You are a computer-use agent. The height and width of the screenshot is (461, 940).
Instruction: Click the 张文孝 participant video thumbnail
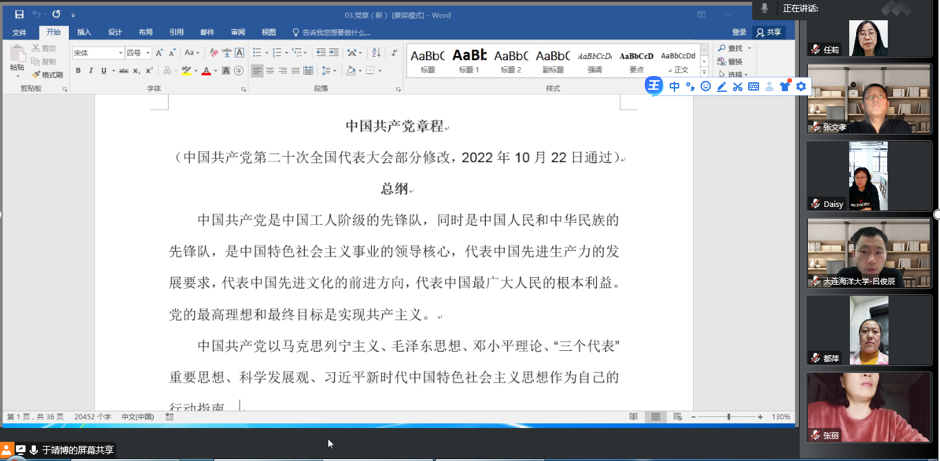point(868,100)
